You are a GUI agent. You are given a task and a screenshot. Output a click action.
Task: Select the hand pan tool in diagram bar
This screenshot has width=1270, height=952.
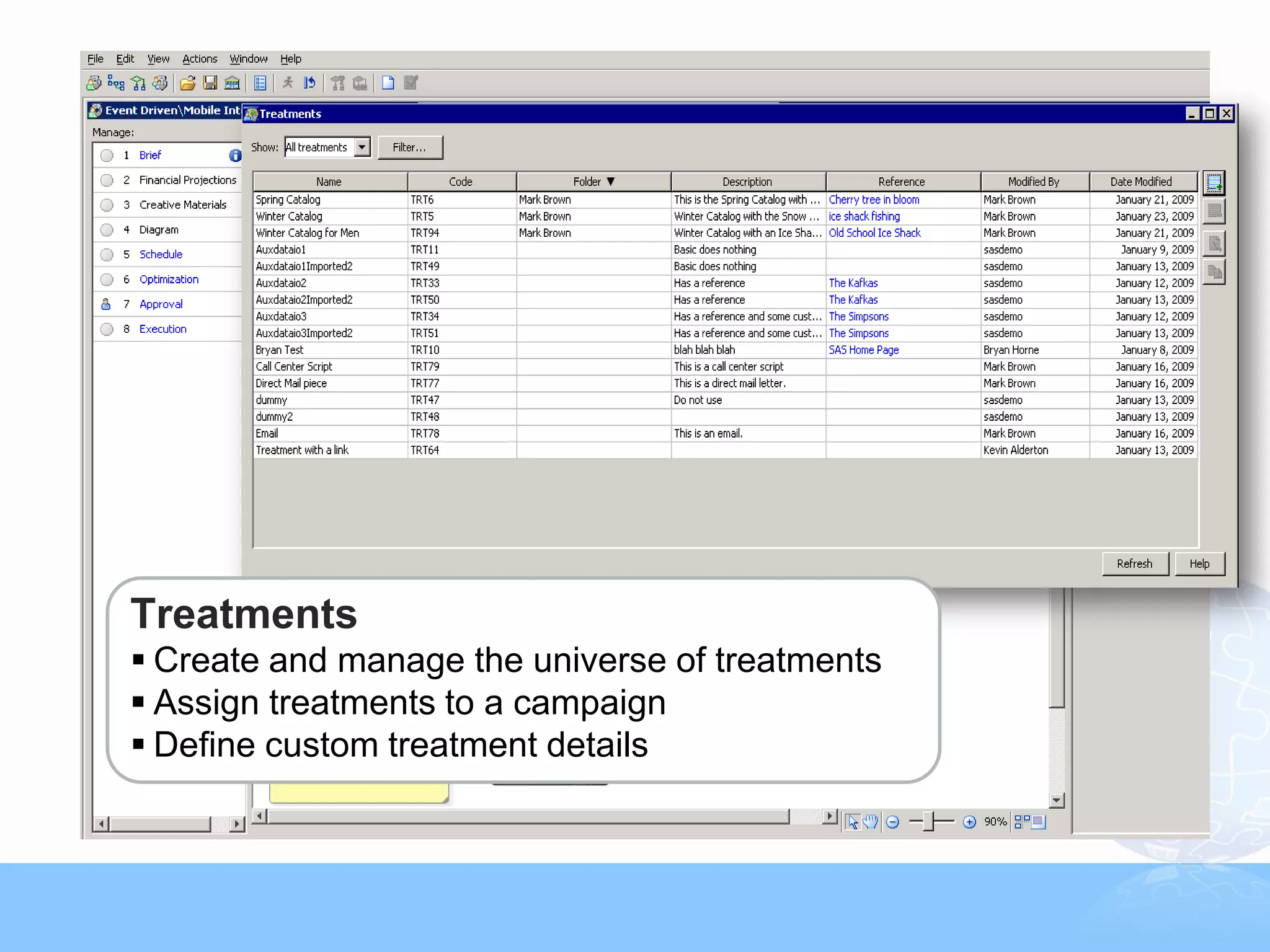(871, 822)
